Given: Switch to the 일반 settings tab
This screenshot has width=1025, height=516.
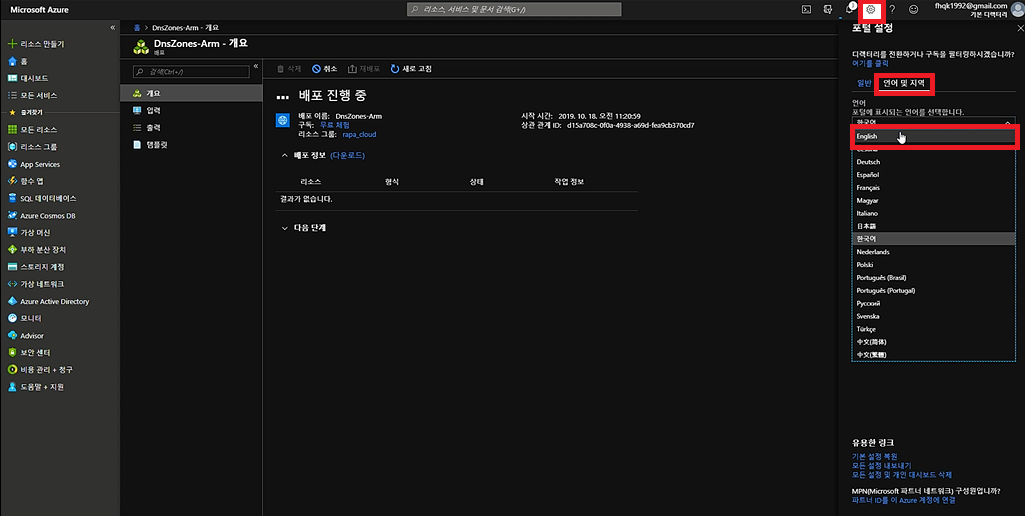Looking at the screenshot, I should [x=864, y=83].
